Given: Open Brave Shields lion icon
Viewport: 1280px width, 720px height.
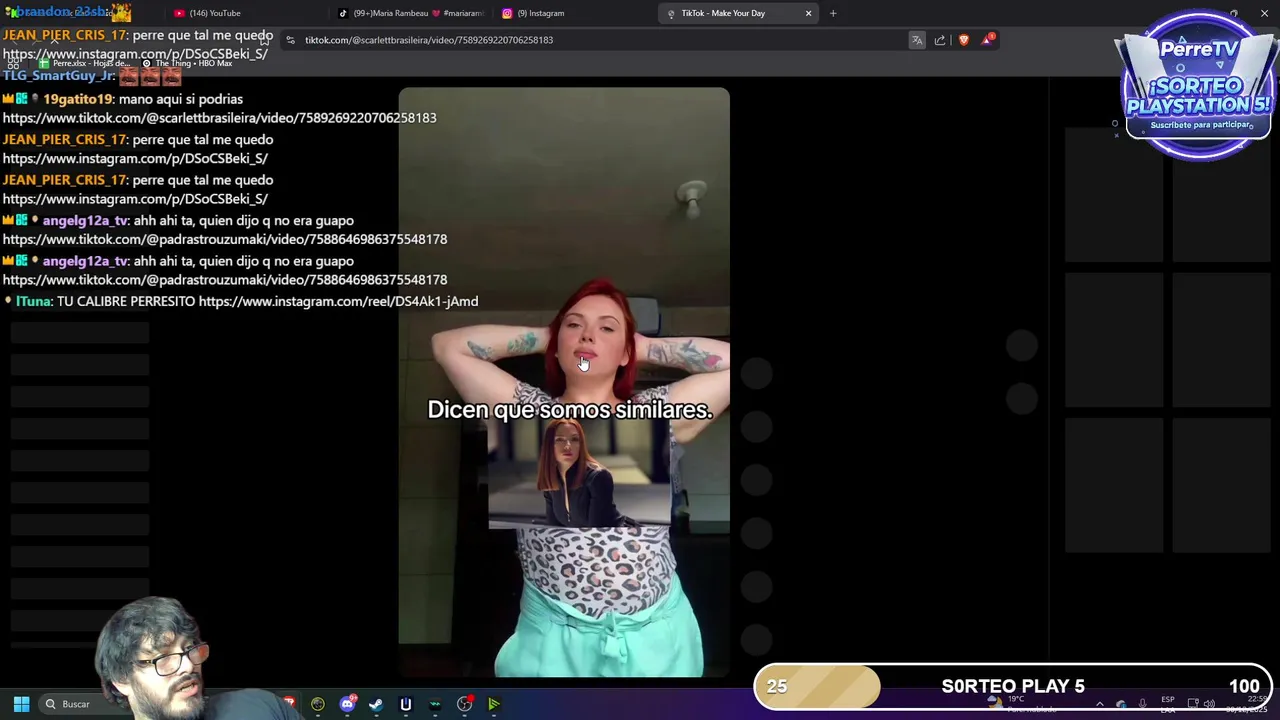Looking at the screenshot, I should 964,40.
